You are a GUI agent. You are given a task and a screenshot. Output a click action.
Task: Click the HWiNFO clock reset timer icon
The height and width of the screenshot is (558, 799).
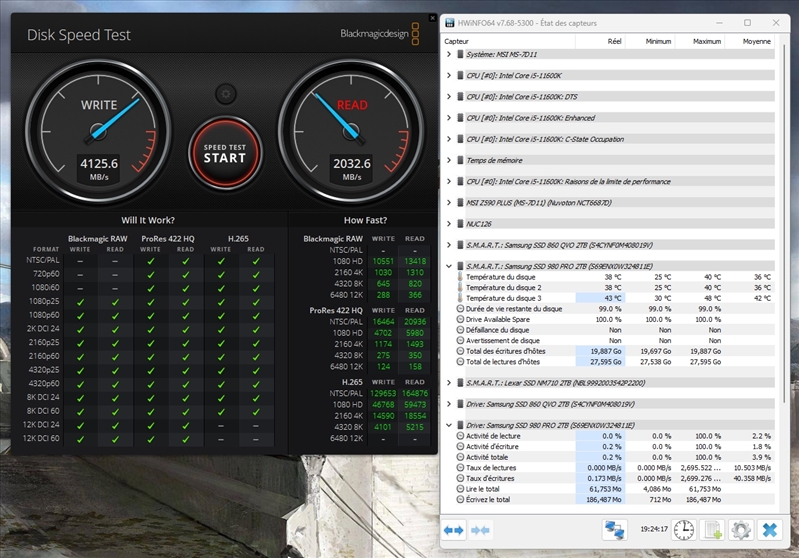pyautogui.click(x=683, y=530)
